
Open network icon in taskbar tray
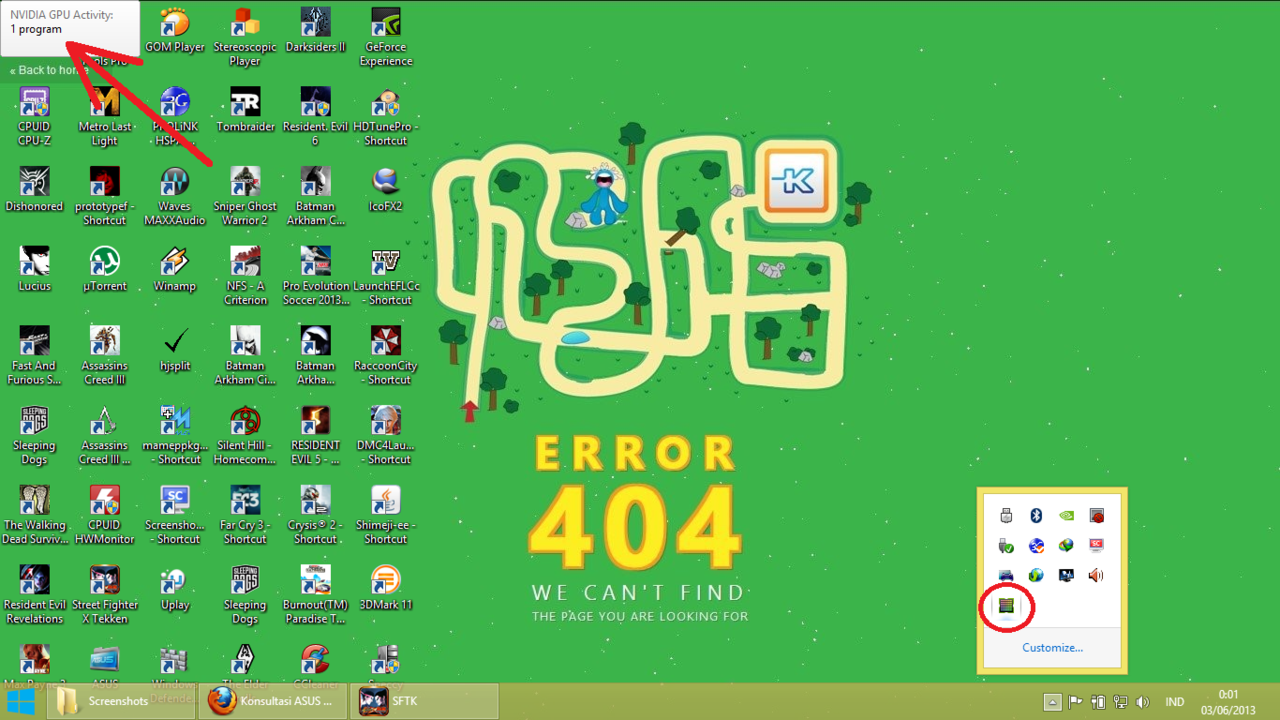click(x=1120, y=702)
